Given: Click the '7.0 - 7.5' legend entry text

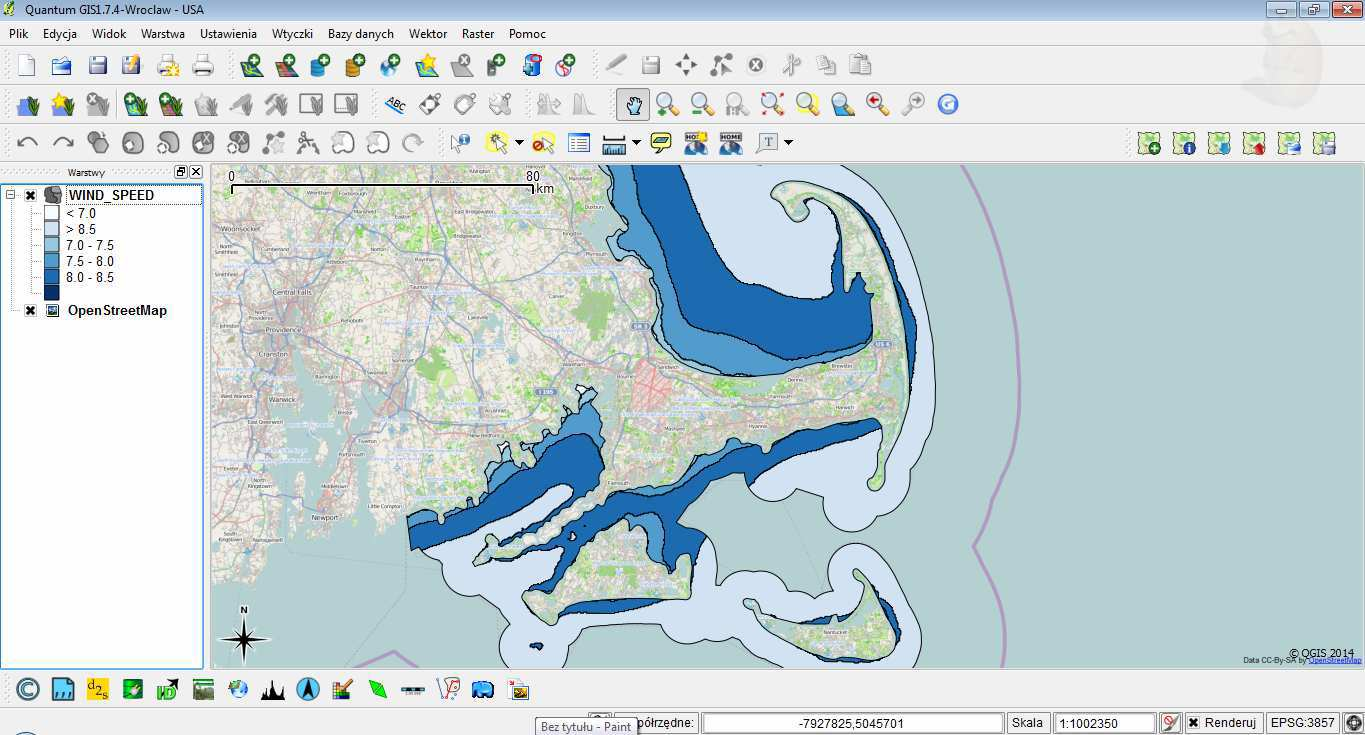Looking at the screenshot, I should [90, 245].
